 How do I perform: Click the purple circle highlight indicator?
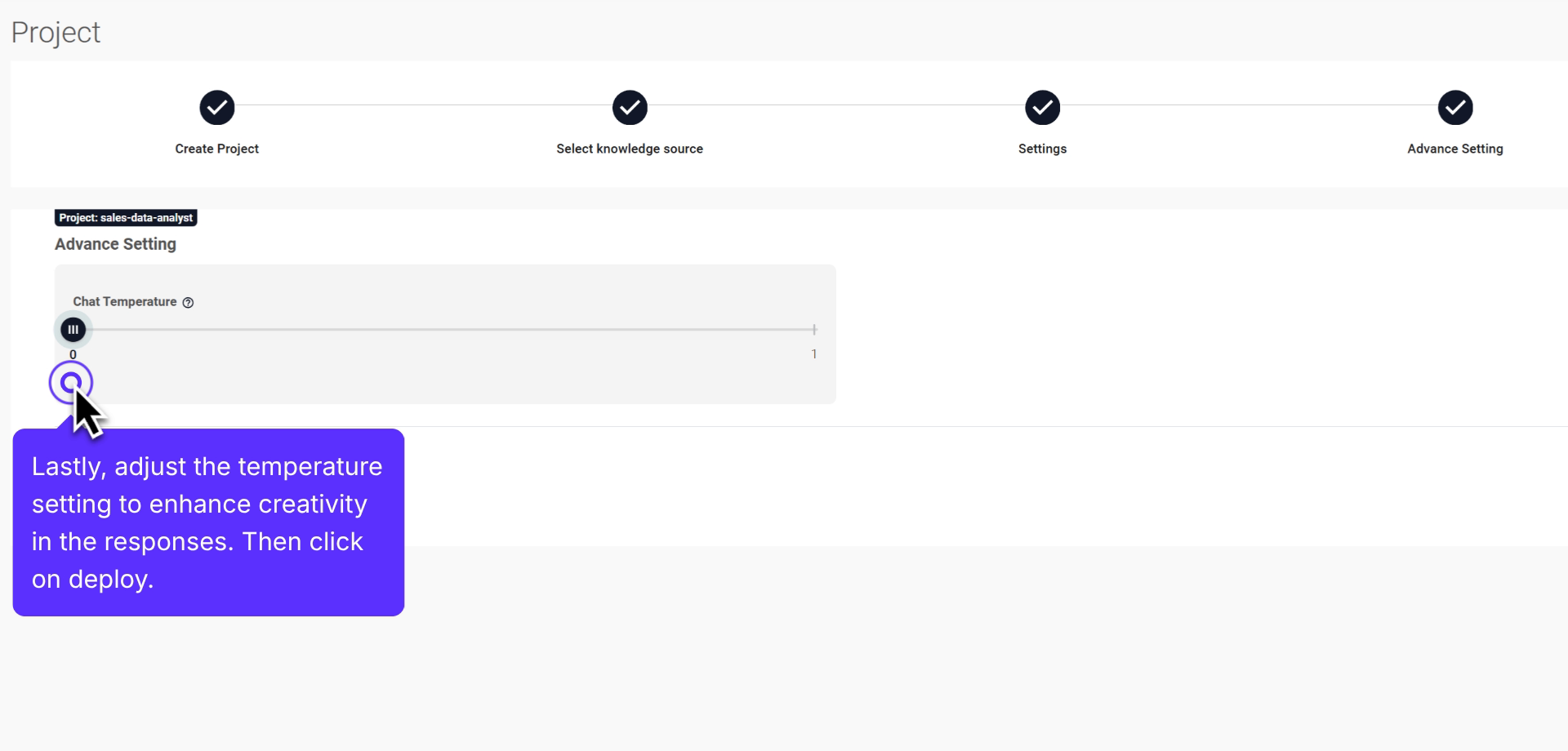71,382
